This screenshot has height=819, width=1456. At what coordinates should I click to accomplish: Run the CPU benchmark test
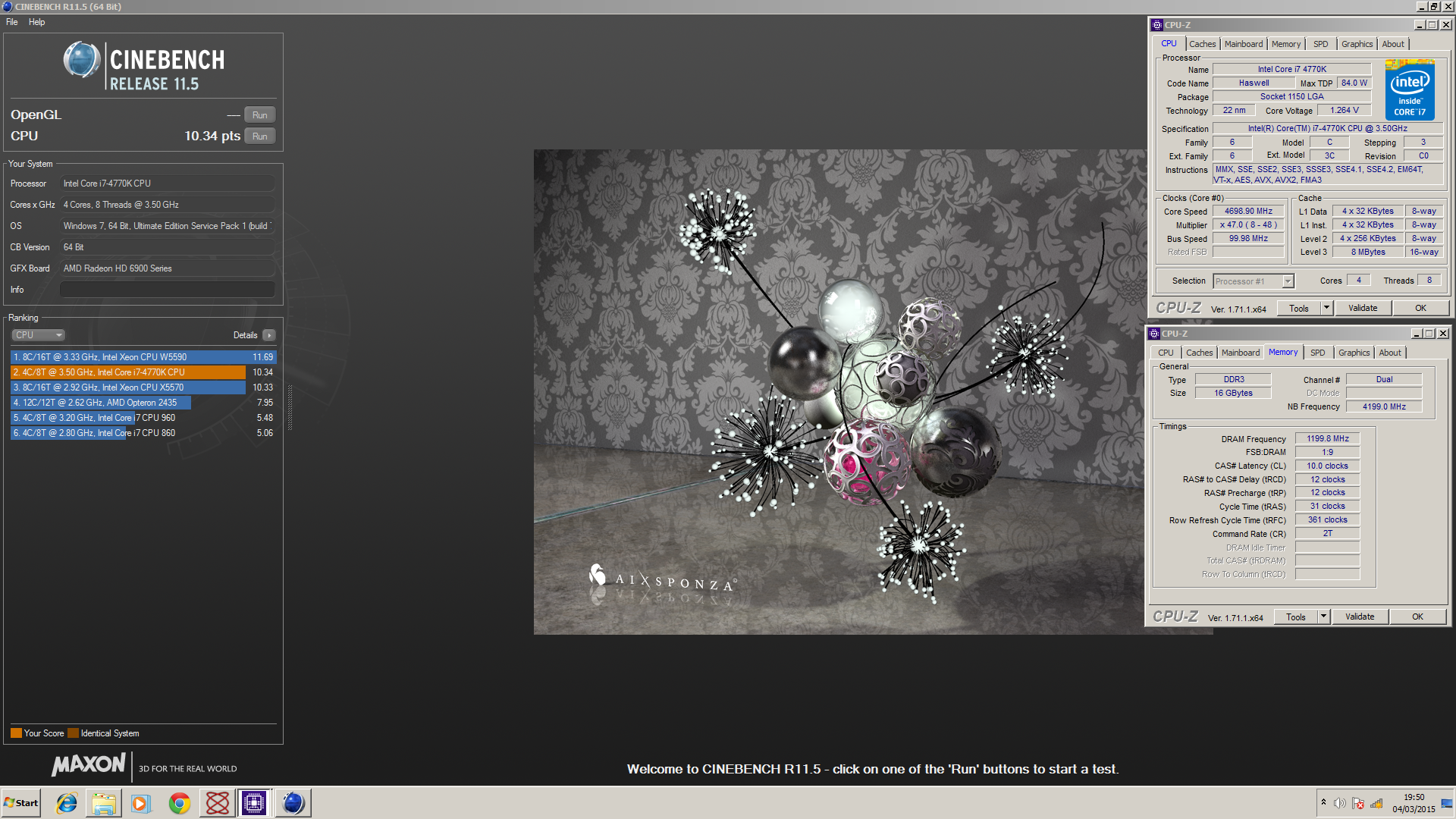click(260, 136)
